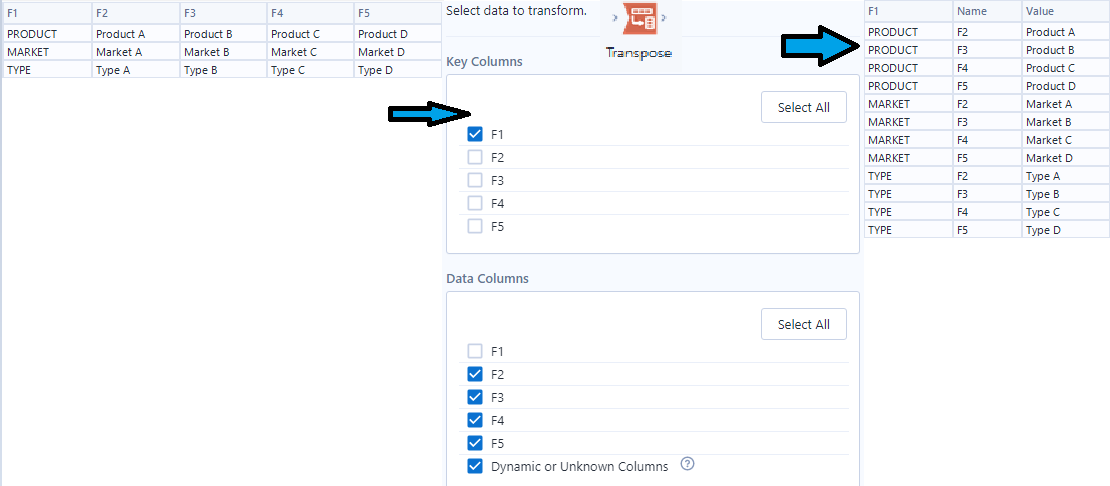Viewport: 1110px width, 486px height.
Task: Select the Product D cell in output table
Action: (1064, 86)
